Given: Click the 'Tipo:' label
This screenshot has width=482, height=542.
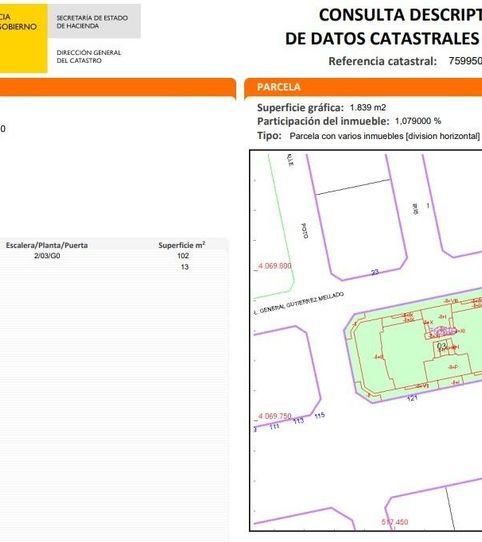Looking at the screenshot, I should coord(269,136).
